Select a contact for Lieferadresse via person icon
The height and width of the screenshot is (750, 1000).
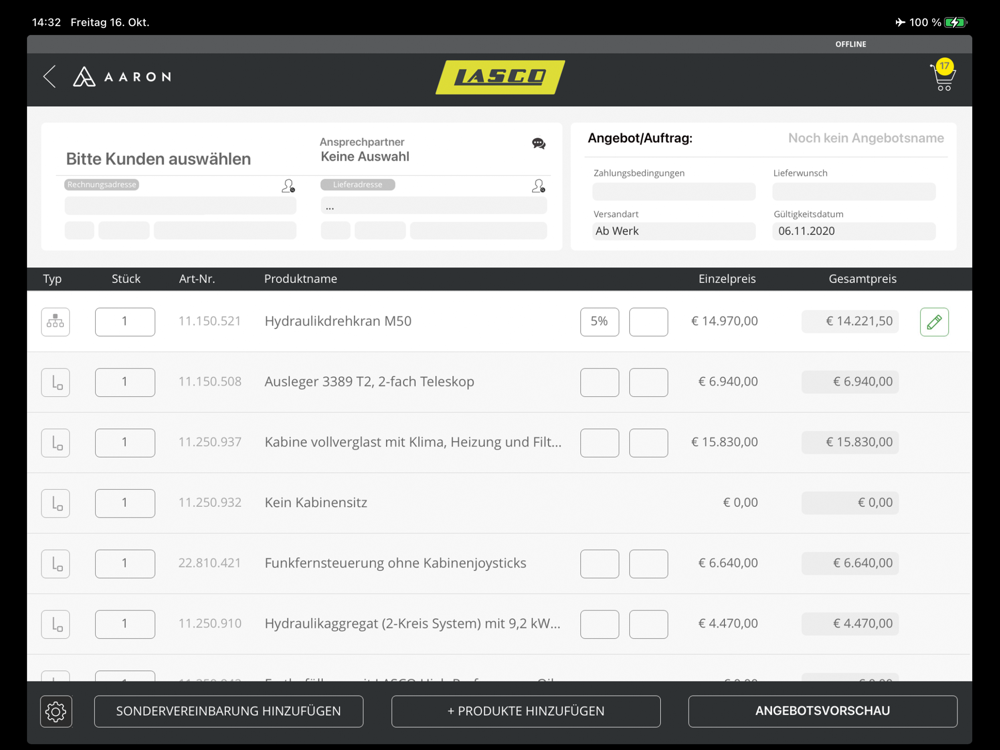point(539,186)
